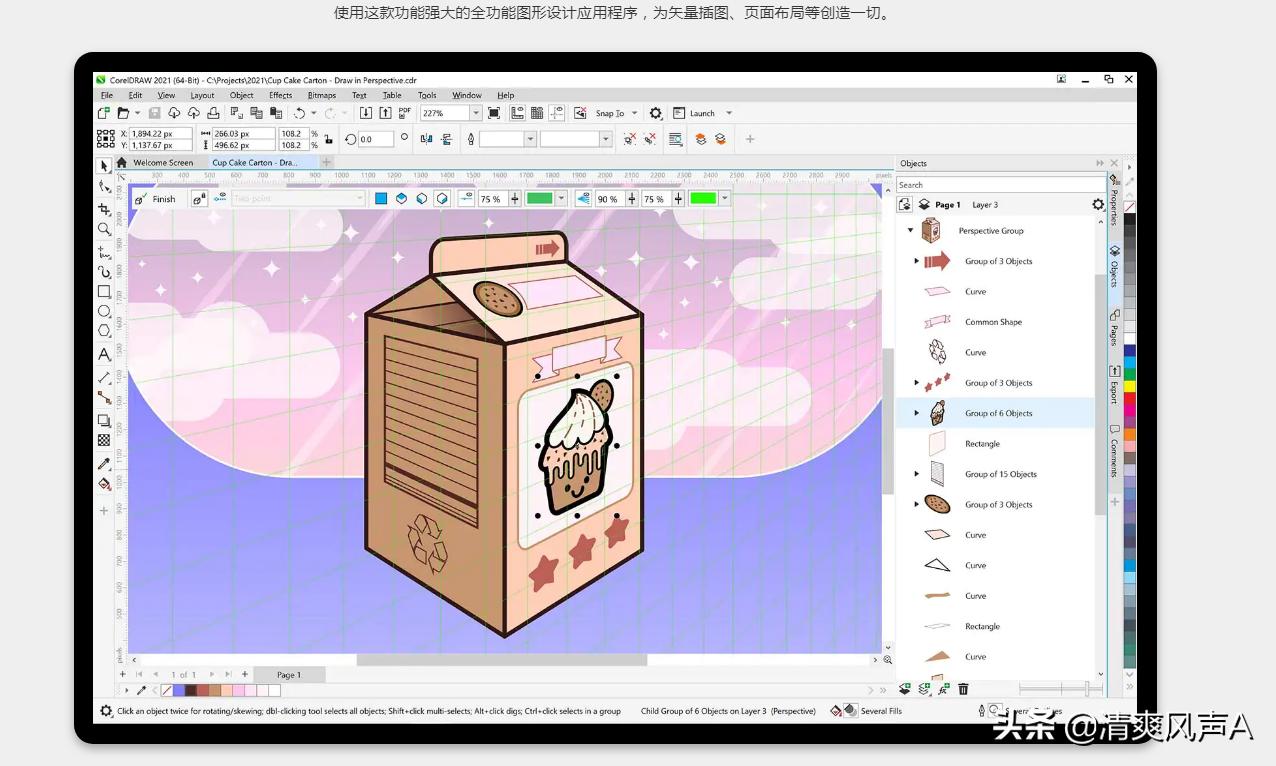Image resolution: width=1276 pixels, height=766 pixels.
Task: Select the Transparency tool
Action: 104,441
